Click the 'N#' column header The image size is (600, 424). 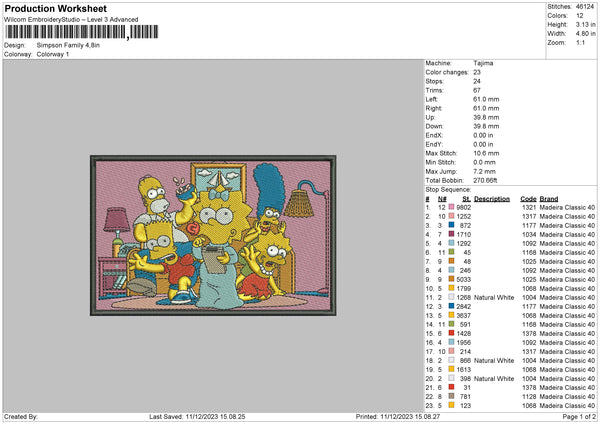[442, 199]
